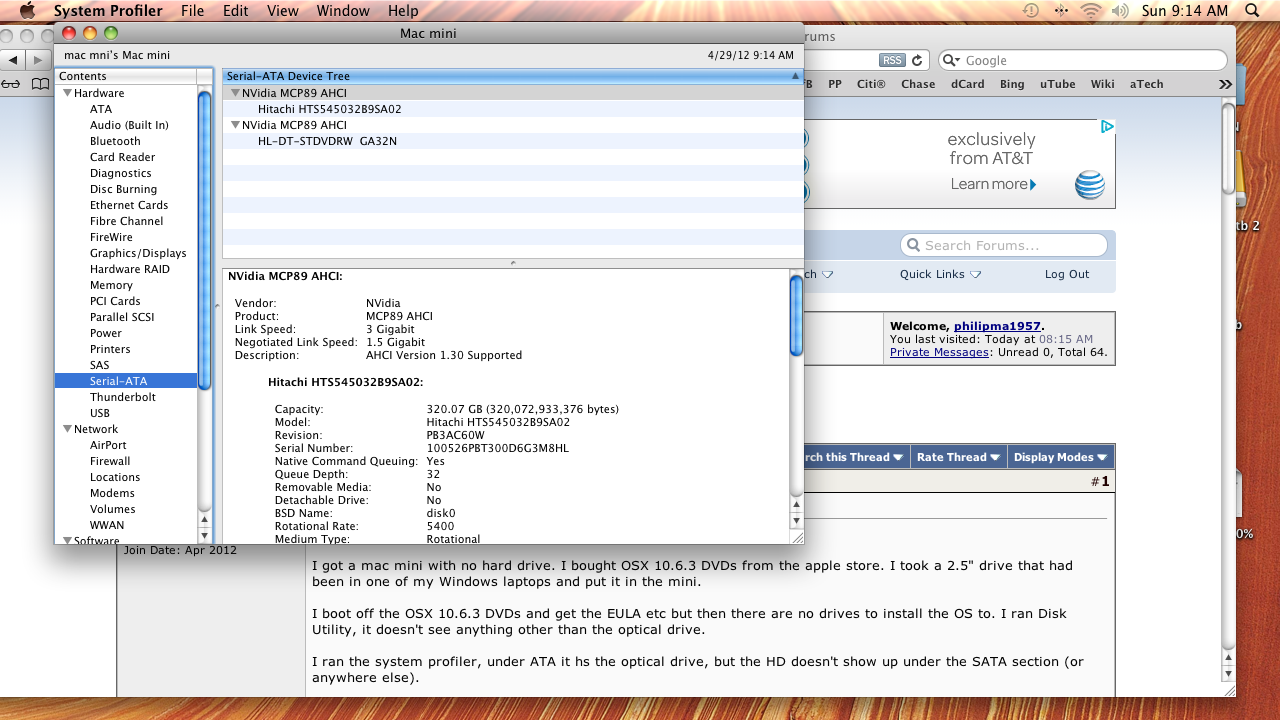Reload the page with the refresh icon
The height and width of the screenshot is (720, 1280).
tap(917, 60)
